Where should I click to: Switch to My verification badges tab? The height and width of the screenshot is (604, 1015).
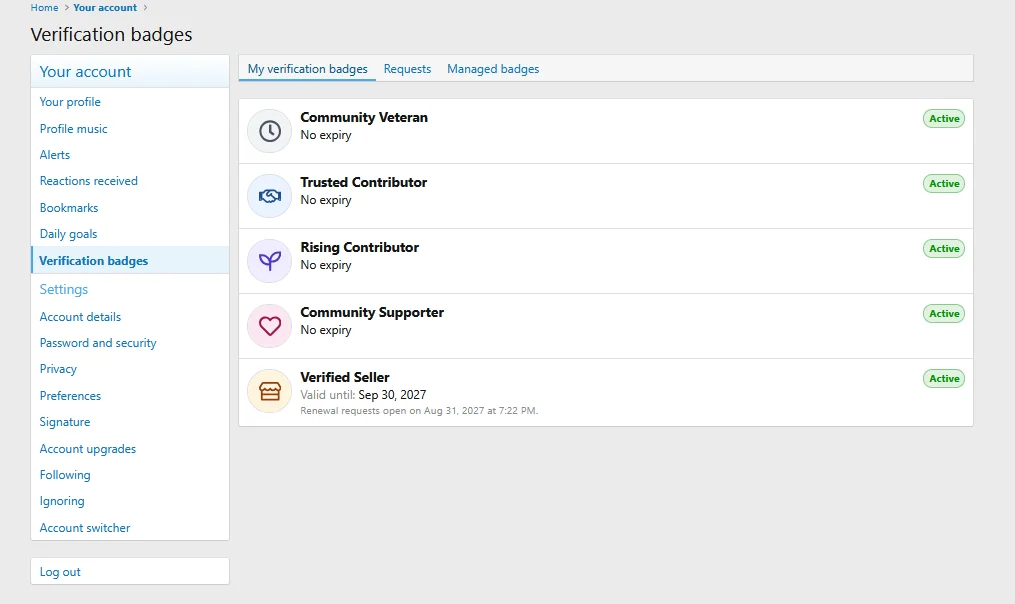tap(307, 69)
